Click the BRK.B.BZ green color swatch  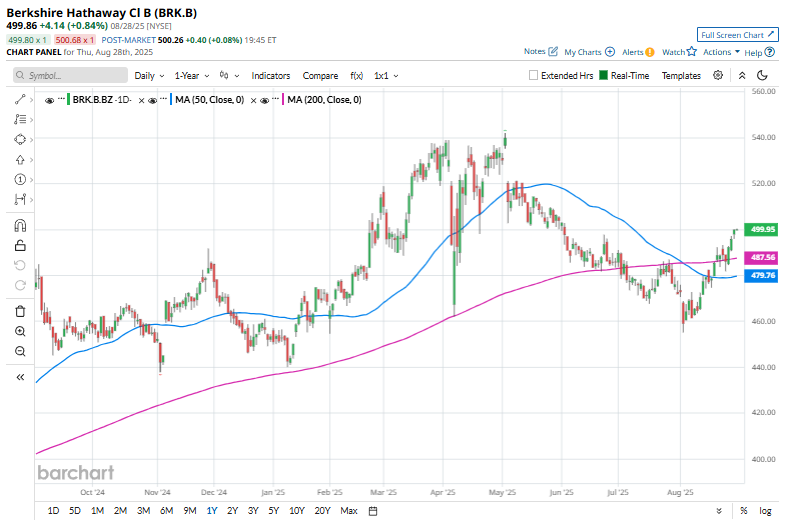69,100
